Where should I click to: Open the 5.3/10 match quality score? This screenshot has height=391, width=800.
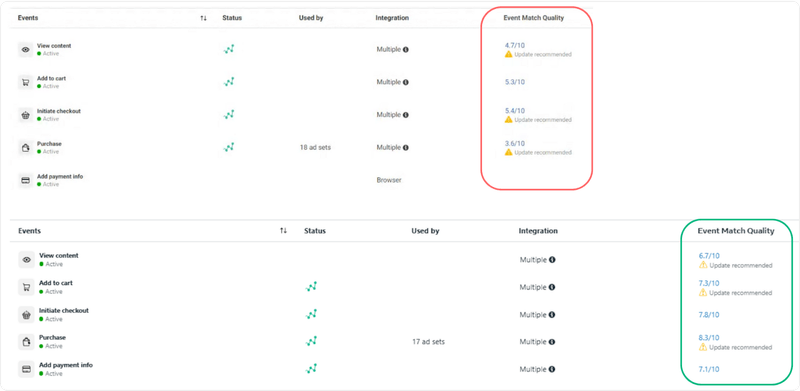[x=515, y=82]
